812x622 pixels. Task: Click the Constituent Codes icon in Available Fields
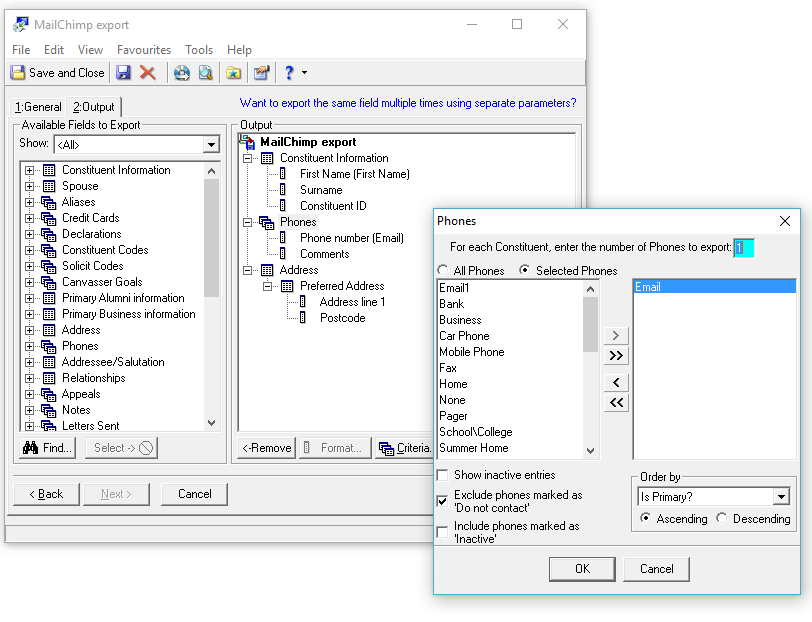(x=49, y=251)
